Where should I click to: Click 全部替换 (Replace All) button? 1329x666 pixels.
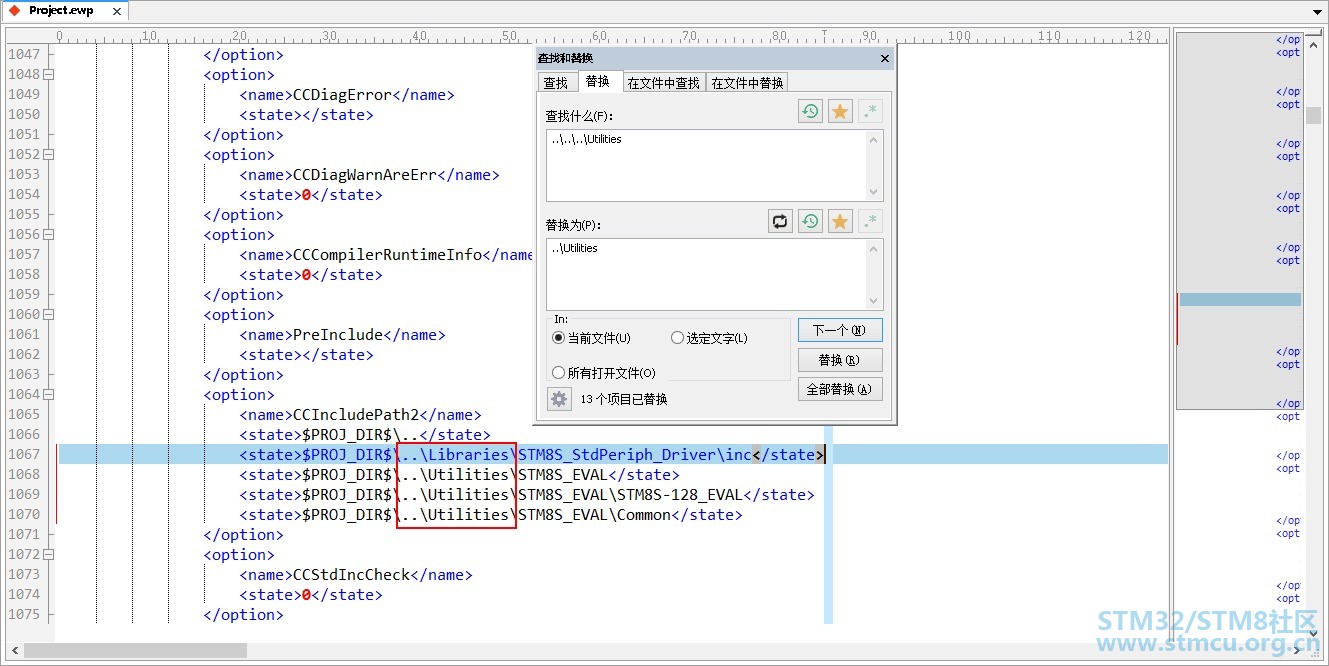tap(840, 390)
